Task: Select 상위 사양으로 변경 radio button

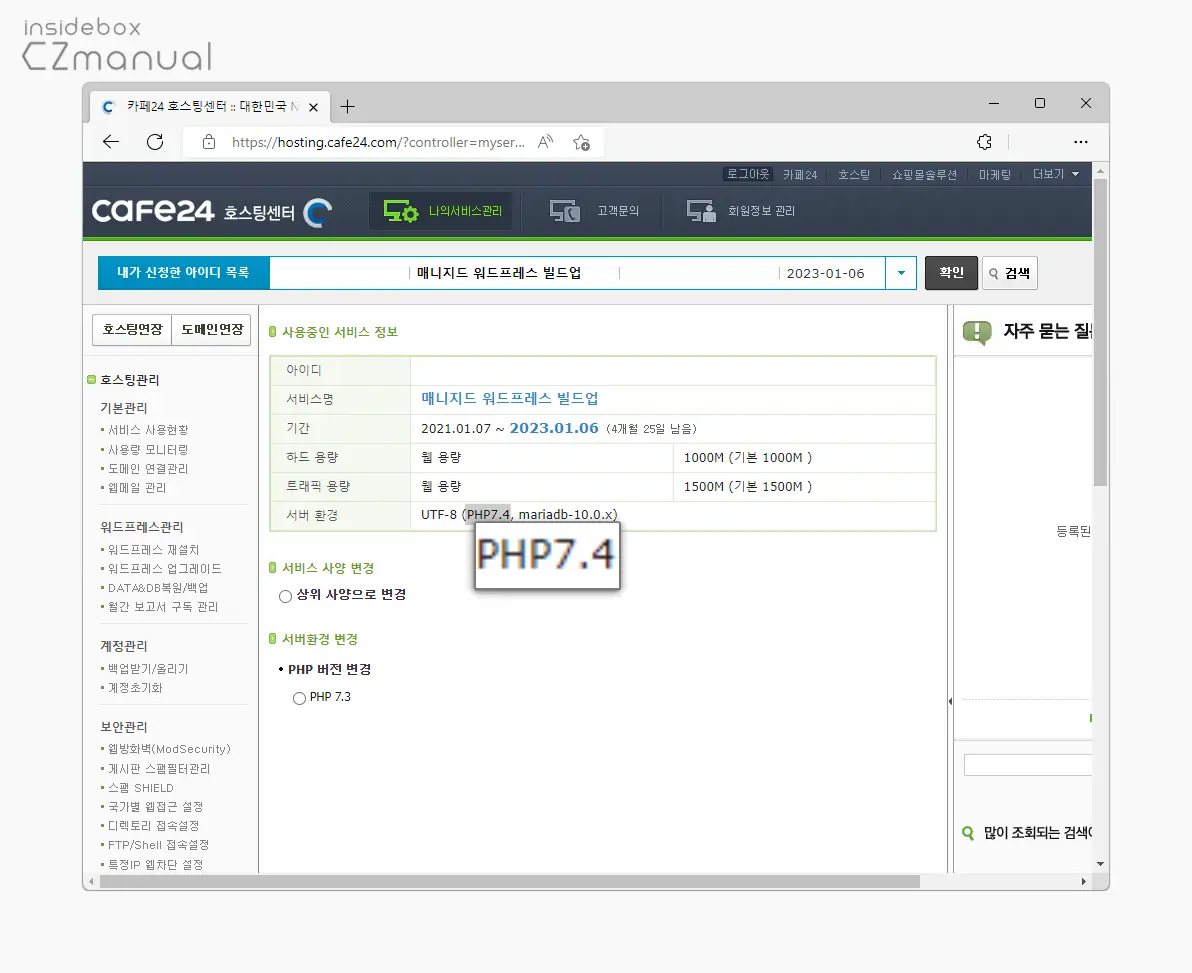Action: [x=285, y=596]
